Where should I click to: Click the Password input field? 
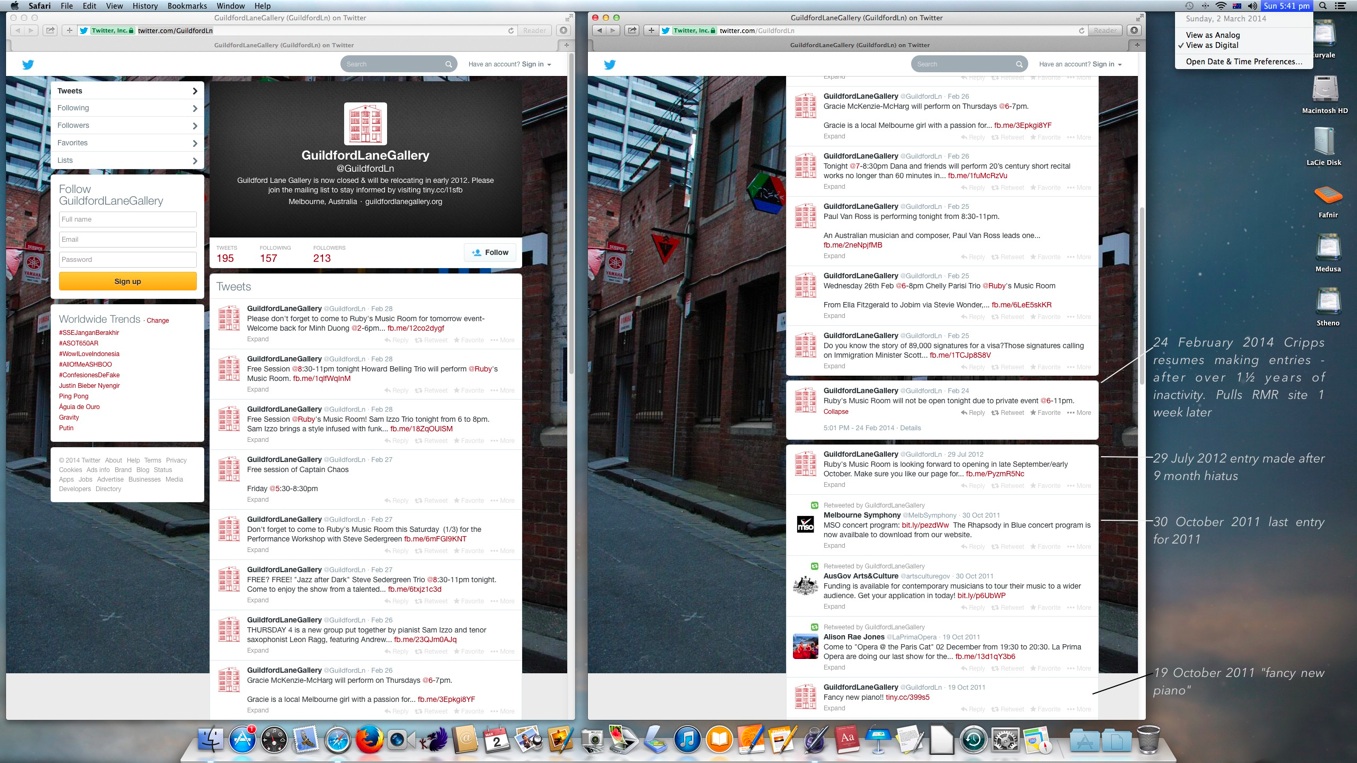128,259
